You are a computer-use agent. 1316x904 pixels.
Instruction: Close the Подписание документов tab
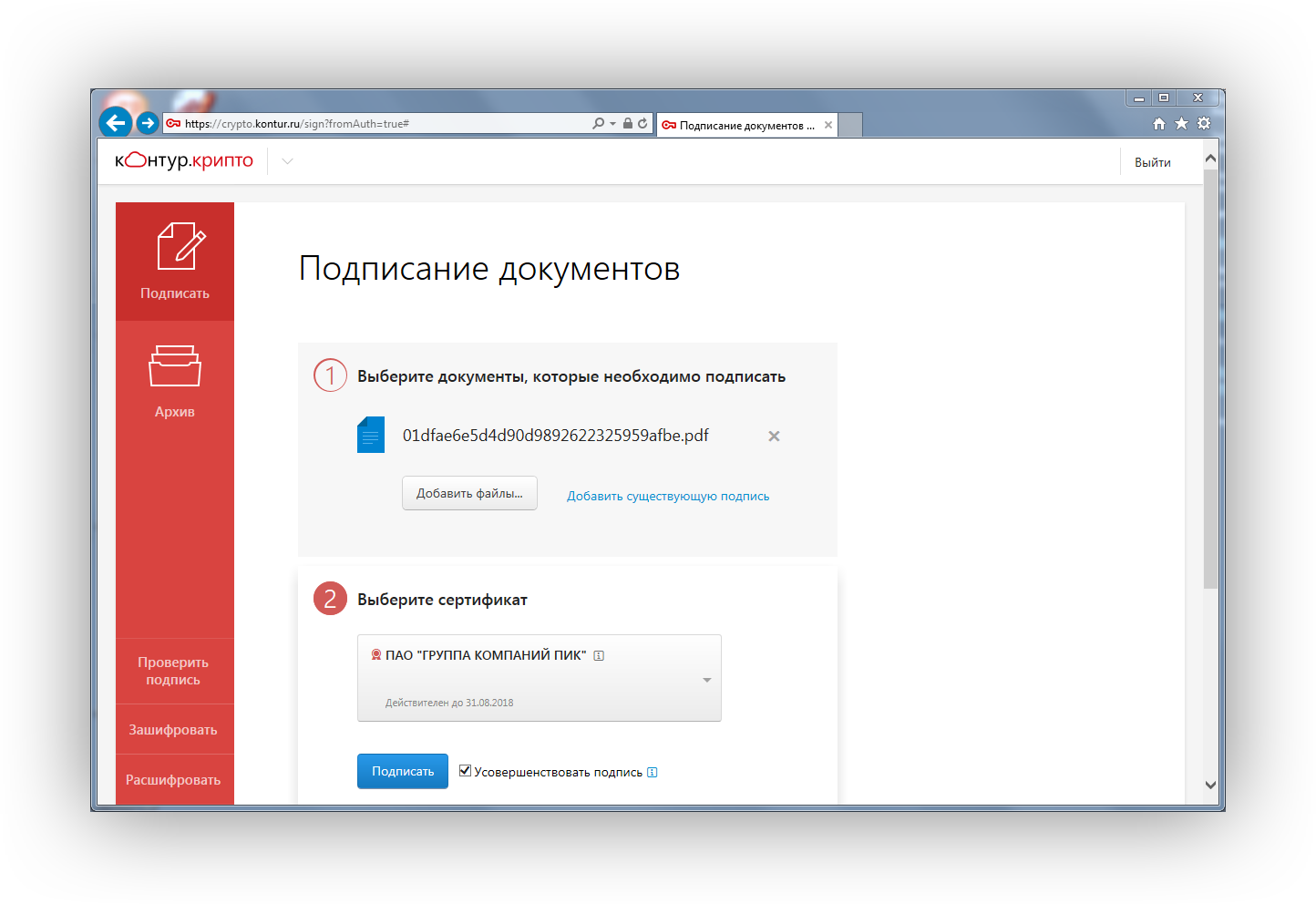(828, 125)
